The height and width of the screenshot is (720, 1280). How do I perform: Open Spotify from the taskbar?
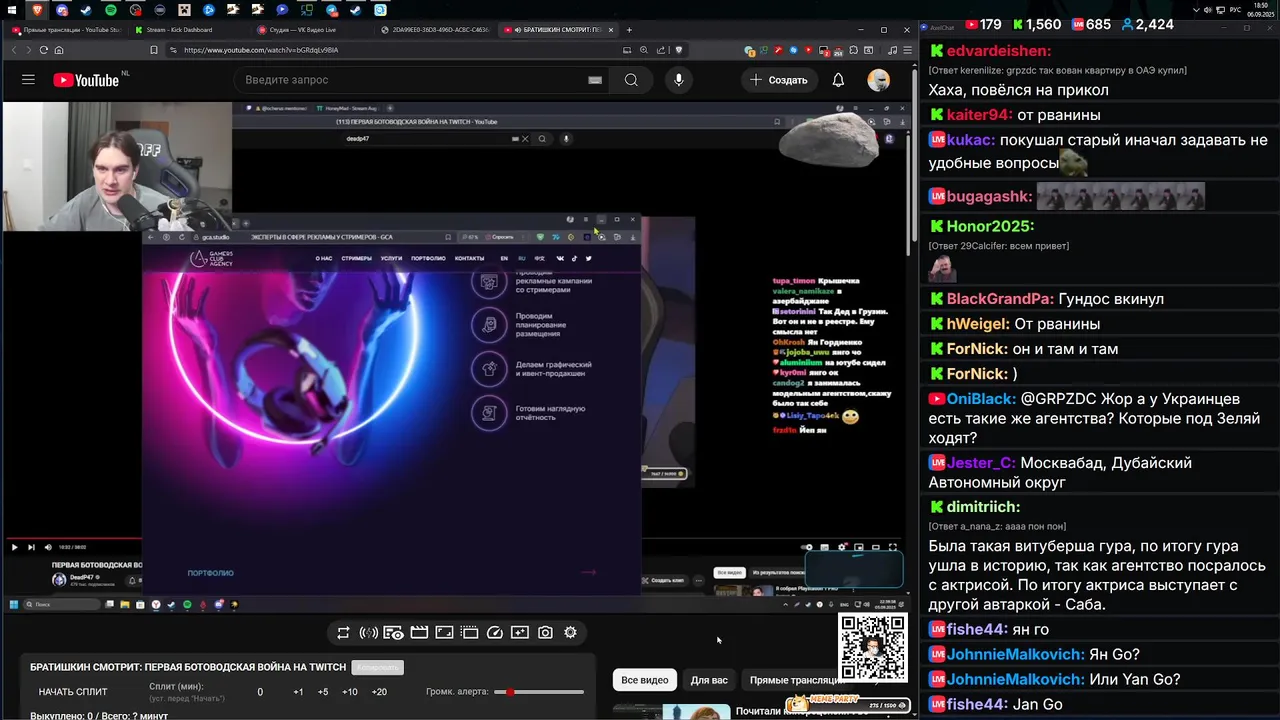click(110, 10)
